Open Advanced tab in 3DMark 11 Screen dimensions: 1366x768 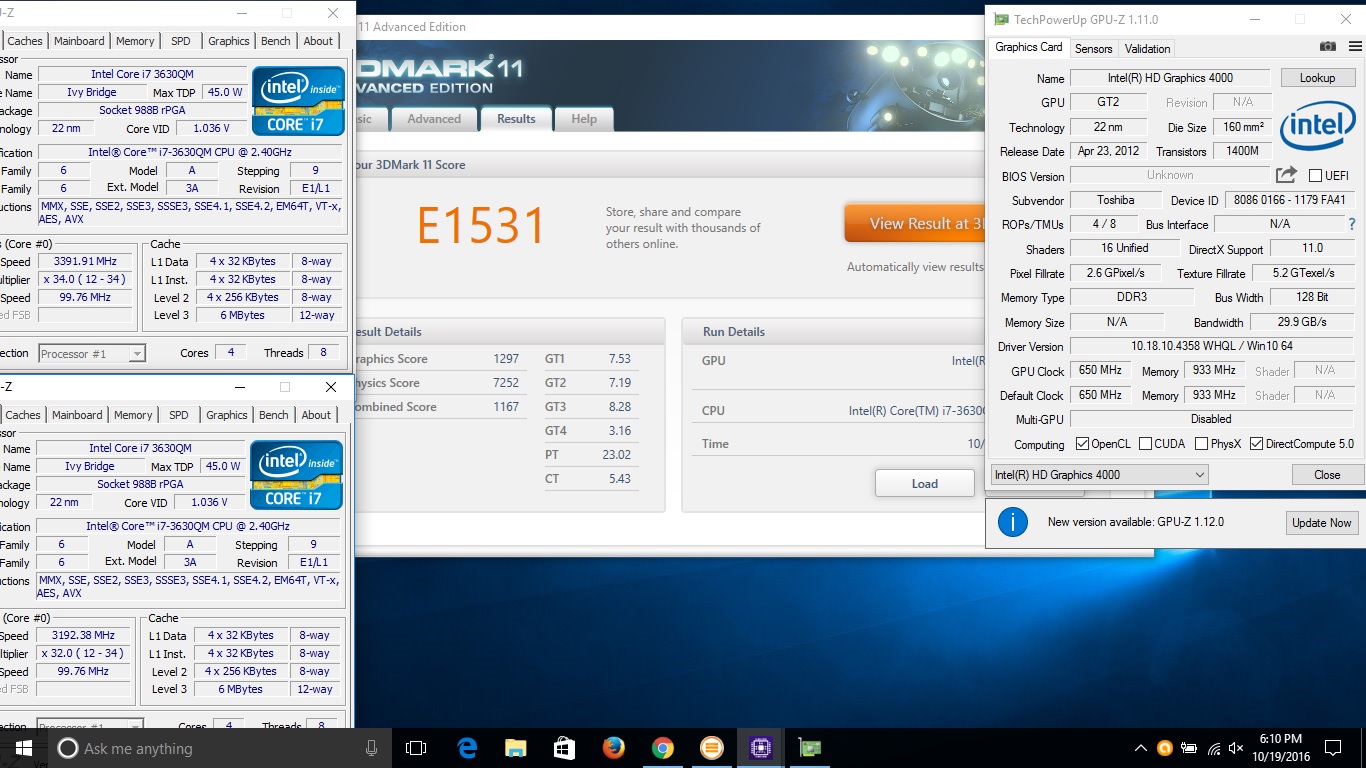(x=434, y=118)
